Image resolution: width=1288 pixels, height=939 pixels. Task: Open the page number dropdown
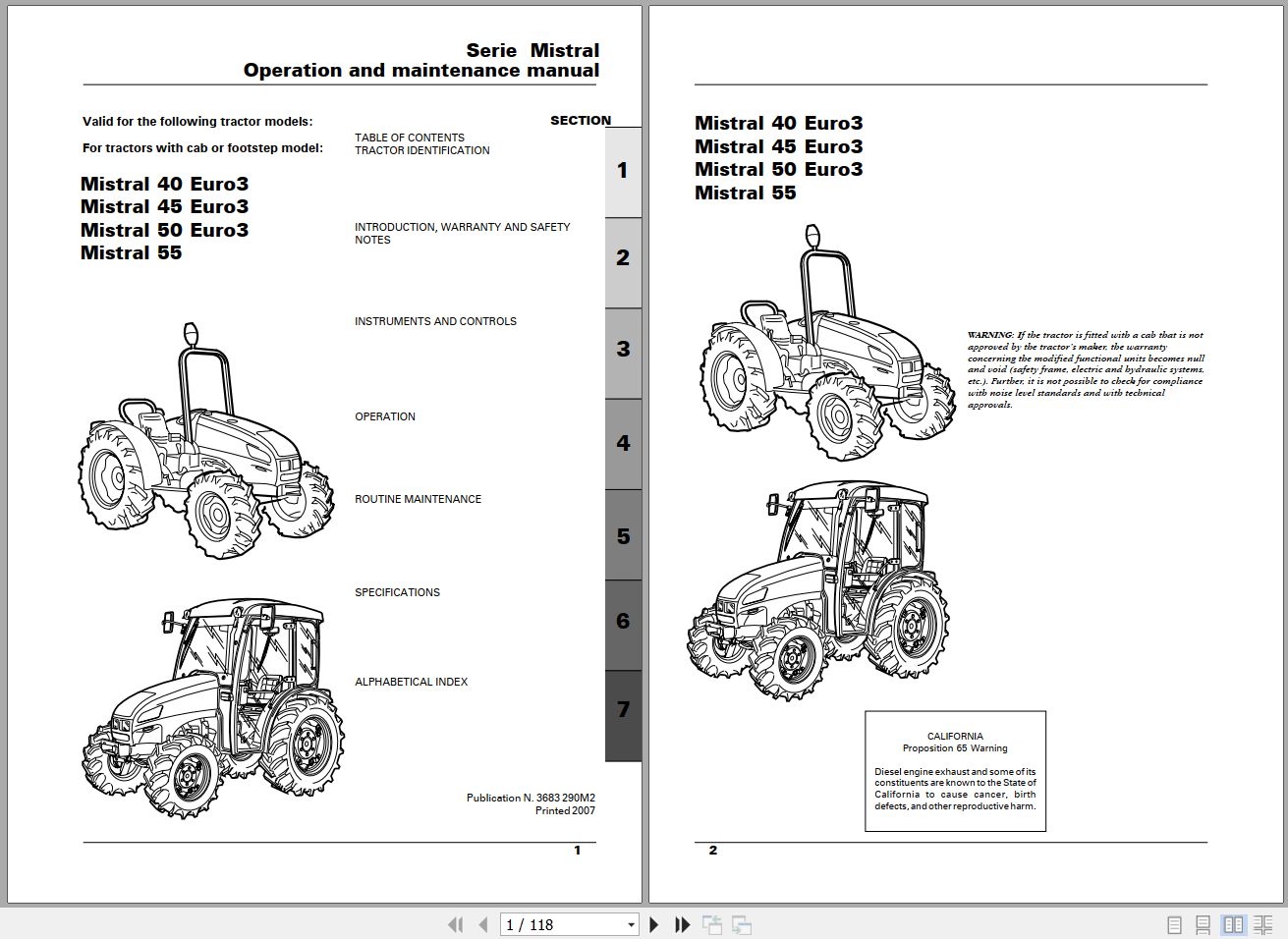[x=631, y=925]
